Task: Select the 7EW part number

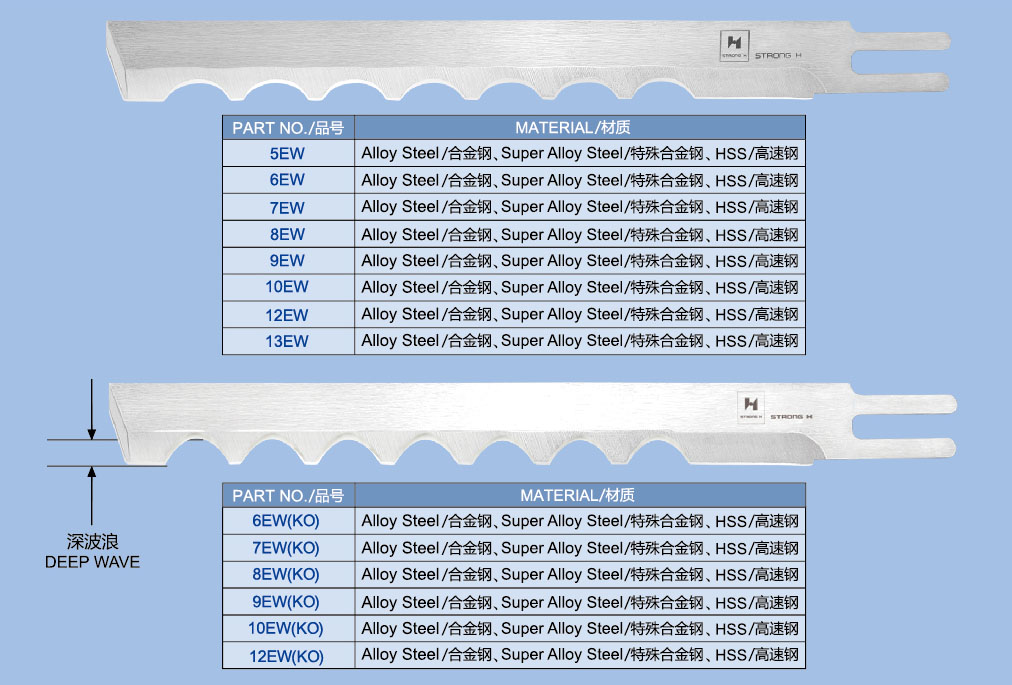Action: pos(287,207)
